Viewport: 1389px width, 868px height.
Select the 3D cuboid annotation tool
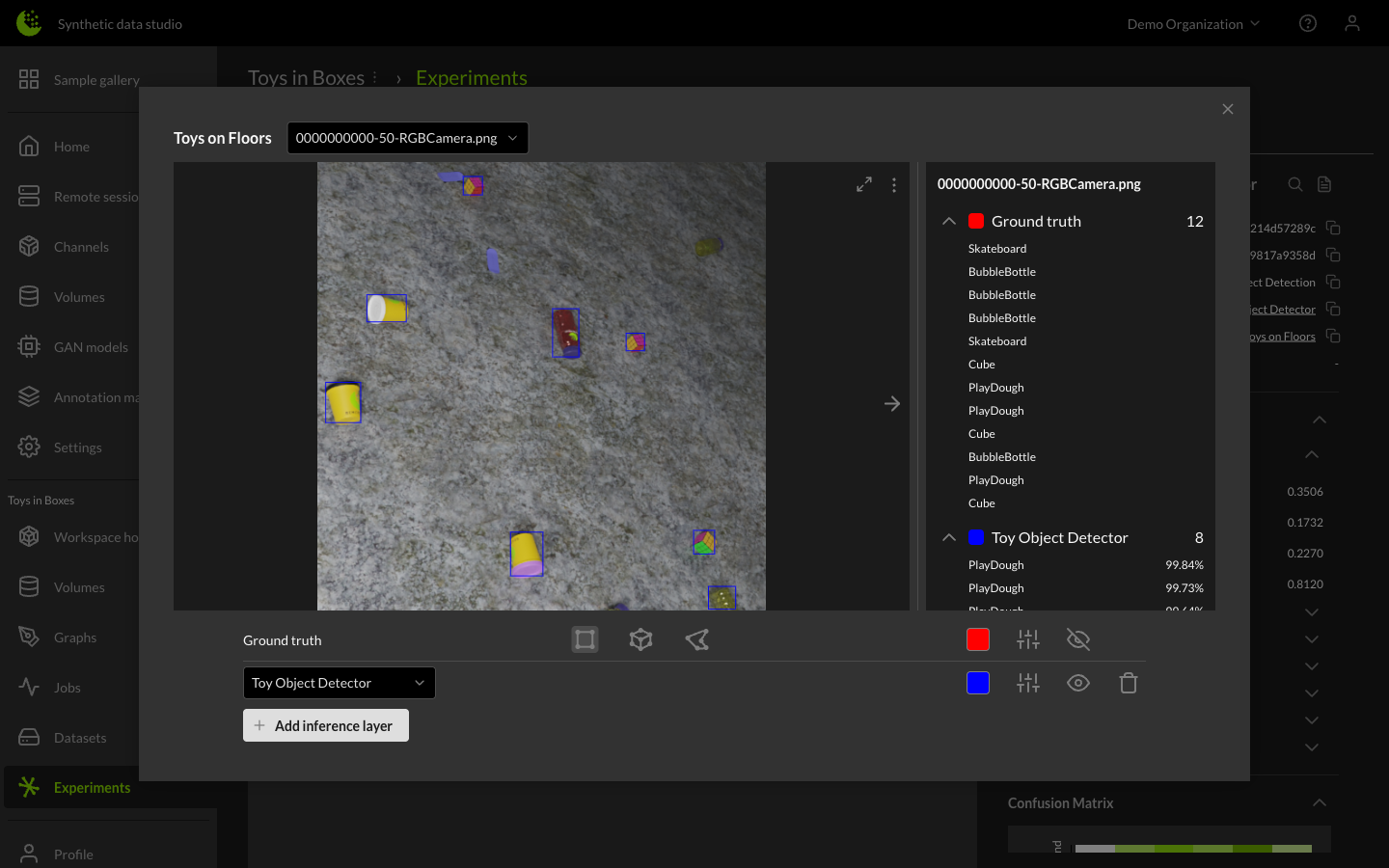pyautogui.click(x=640, y=639)
